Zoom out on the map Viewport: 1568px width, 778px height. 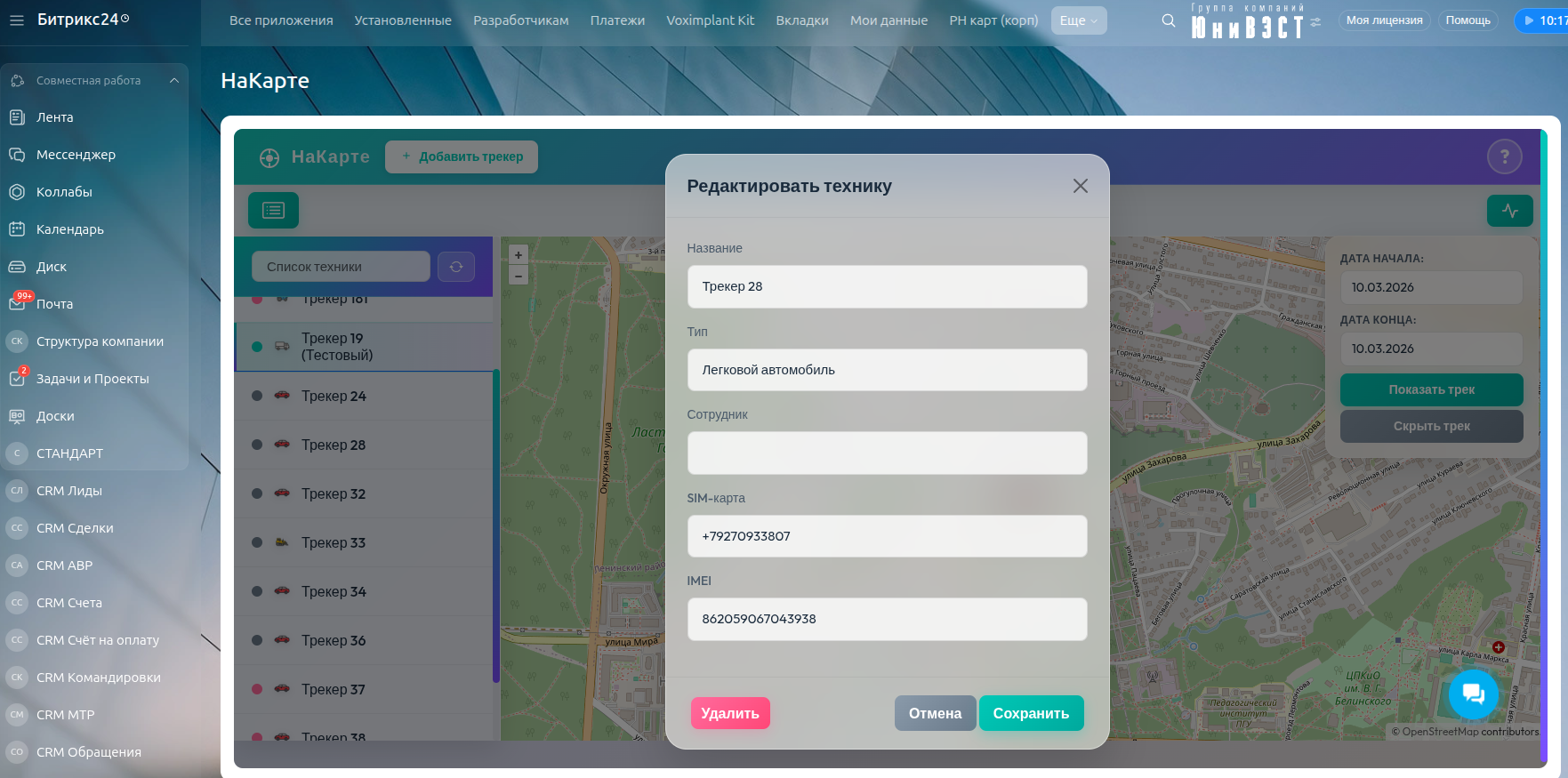coord(519,276)
